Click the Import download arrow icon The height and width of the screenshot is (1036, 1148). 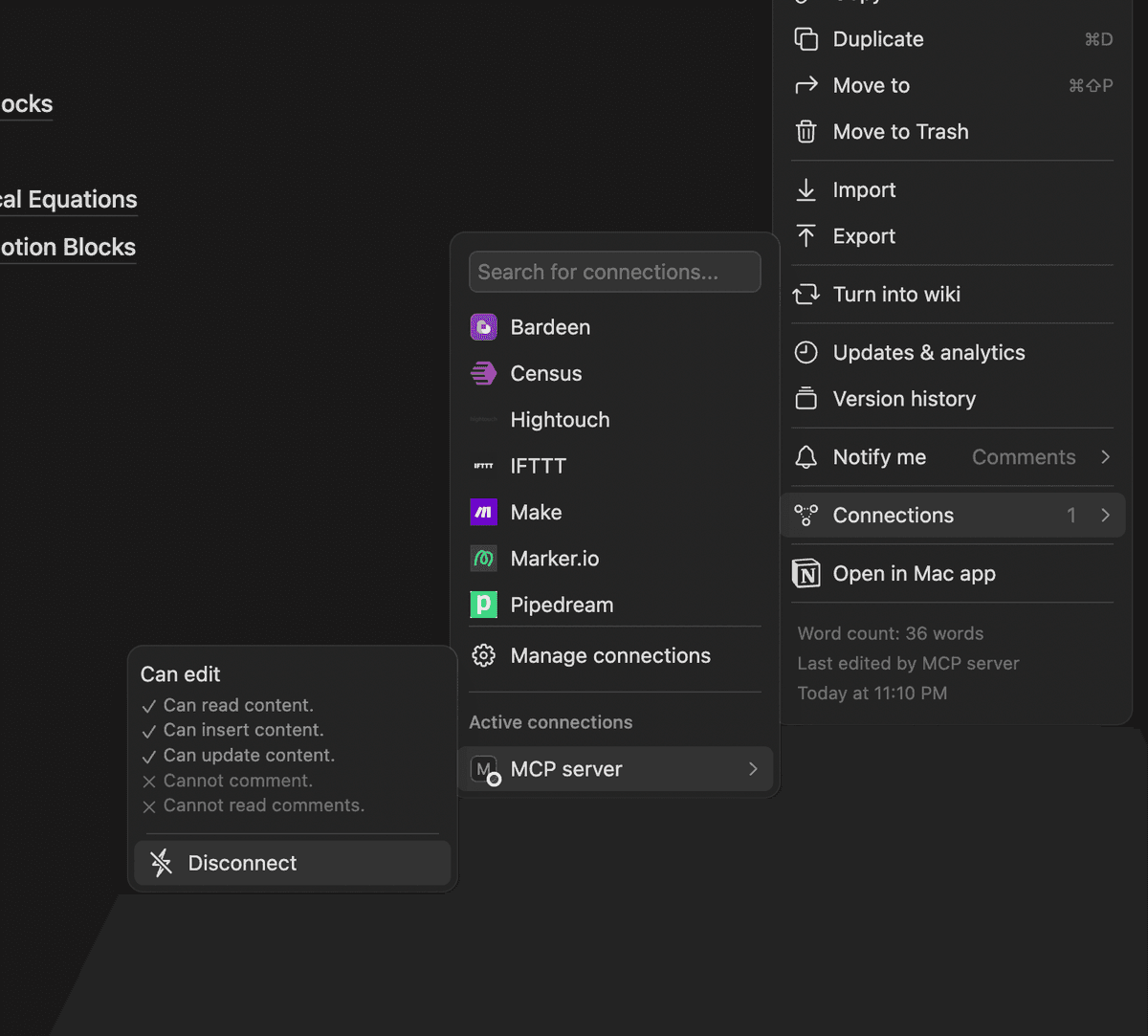806,189
